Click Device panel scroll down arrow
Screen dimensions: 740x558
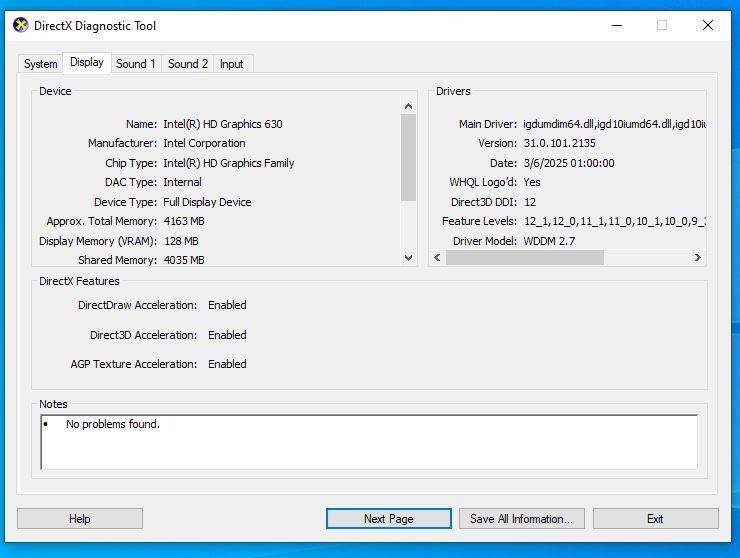(x=409, y=258)
